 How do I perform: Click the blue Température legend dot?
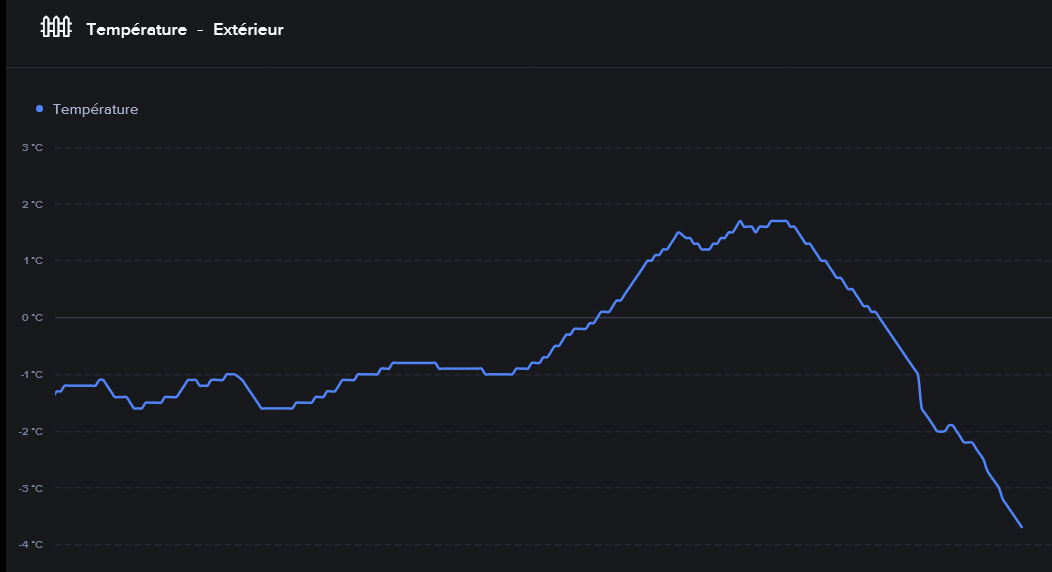[39, 109]
